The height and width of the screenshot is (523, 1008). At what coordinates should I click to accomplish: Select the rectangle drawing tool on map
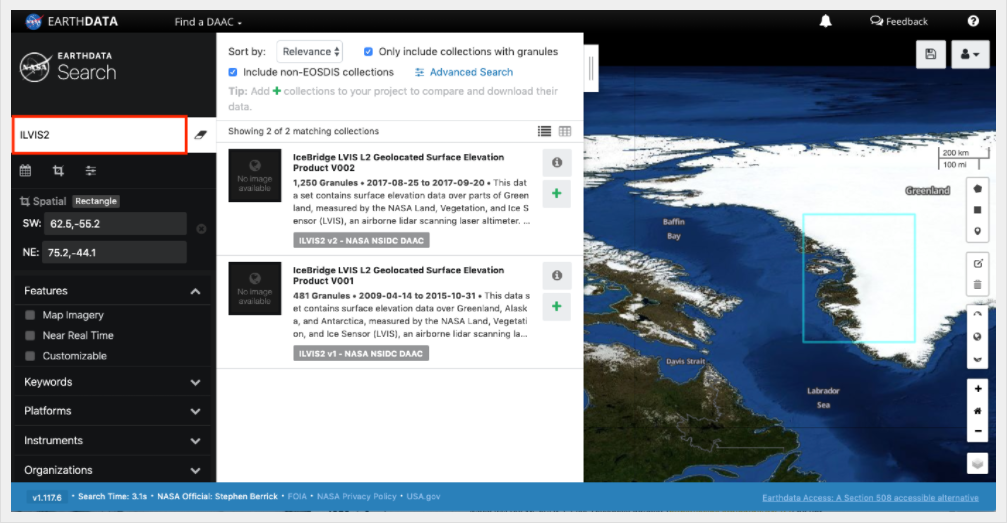(978, 210)
